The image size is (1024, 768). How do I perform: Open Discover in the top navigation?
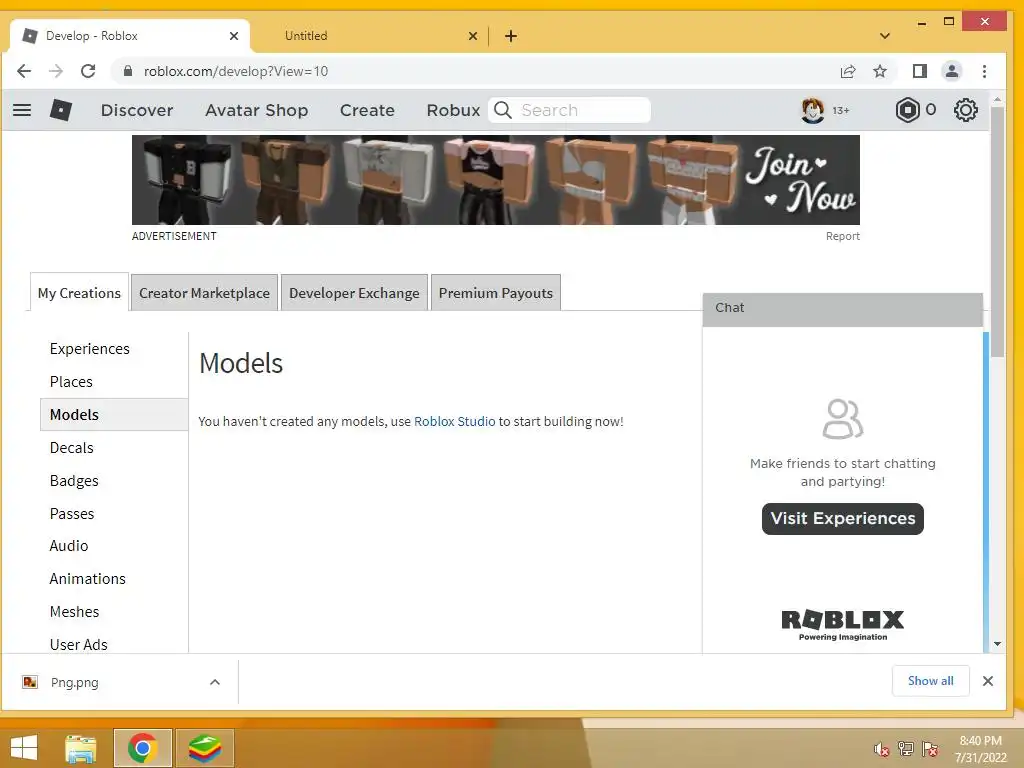pyautogui.click(x=137, y=110)
